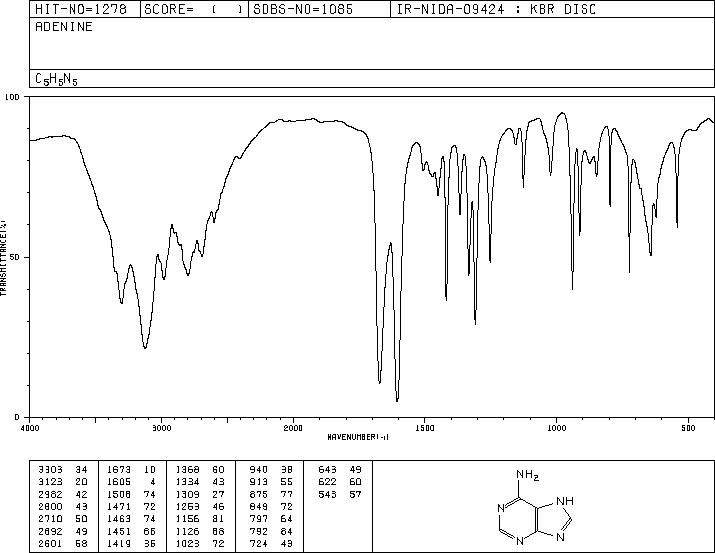The image size is (715, 553).
Task: Click transmittance value 81 beside 1156
Action: 218,519
